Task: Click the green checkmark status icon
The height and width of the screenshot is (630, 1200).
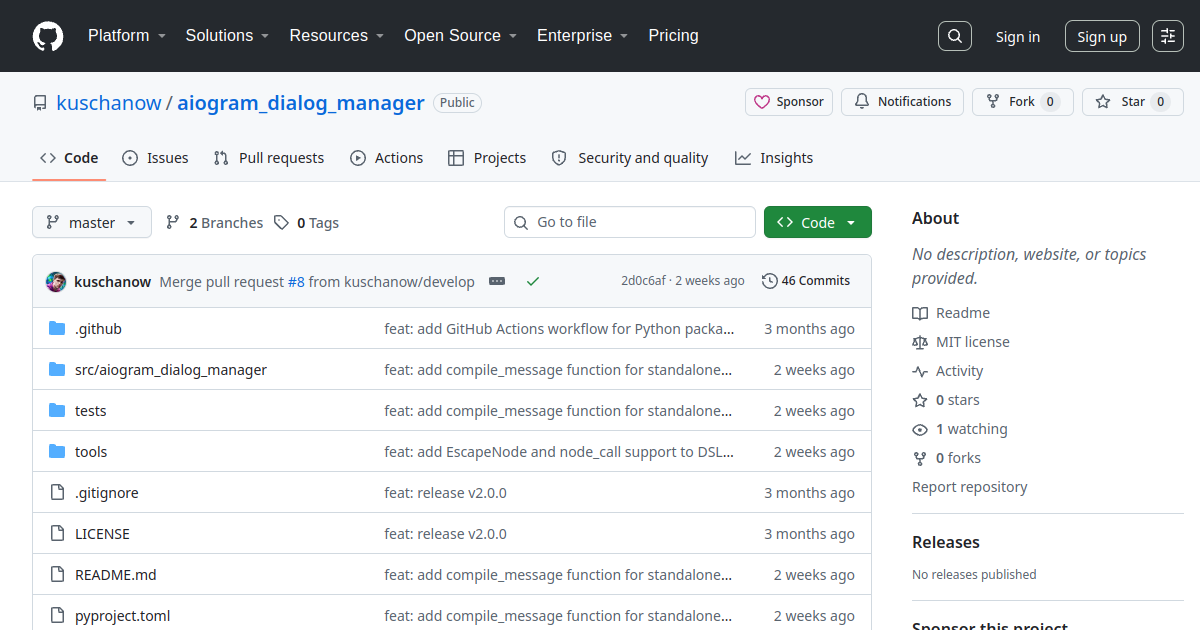Action: pyautogui.click(x=533, y=282)
